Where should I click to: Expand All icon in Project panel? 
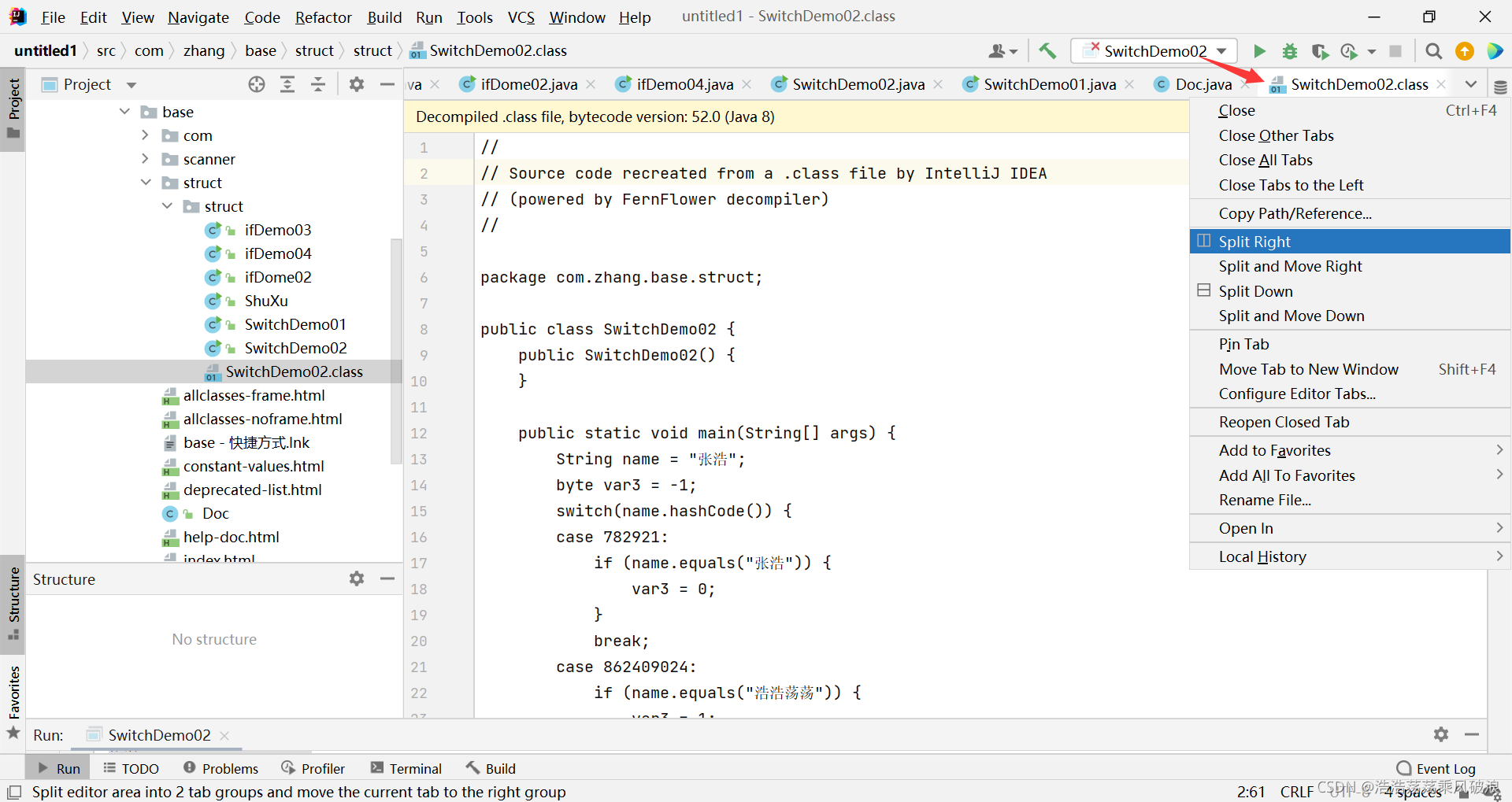pos(287,84)
